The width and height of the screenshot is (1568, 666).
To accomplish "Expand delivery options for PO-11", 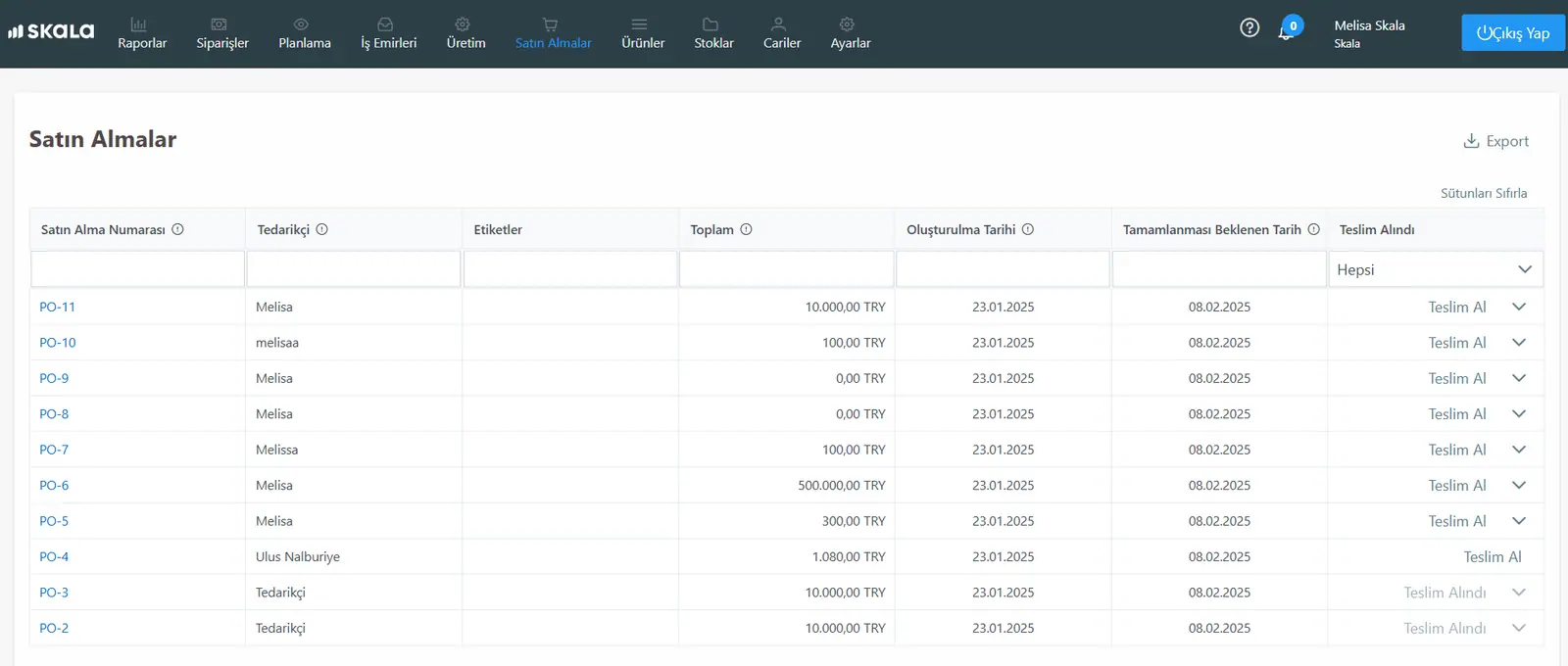I will point(1519,307).
